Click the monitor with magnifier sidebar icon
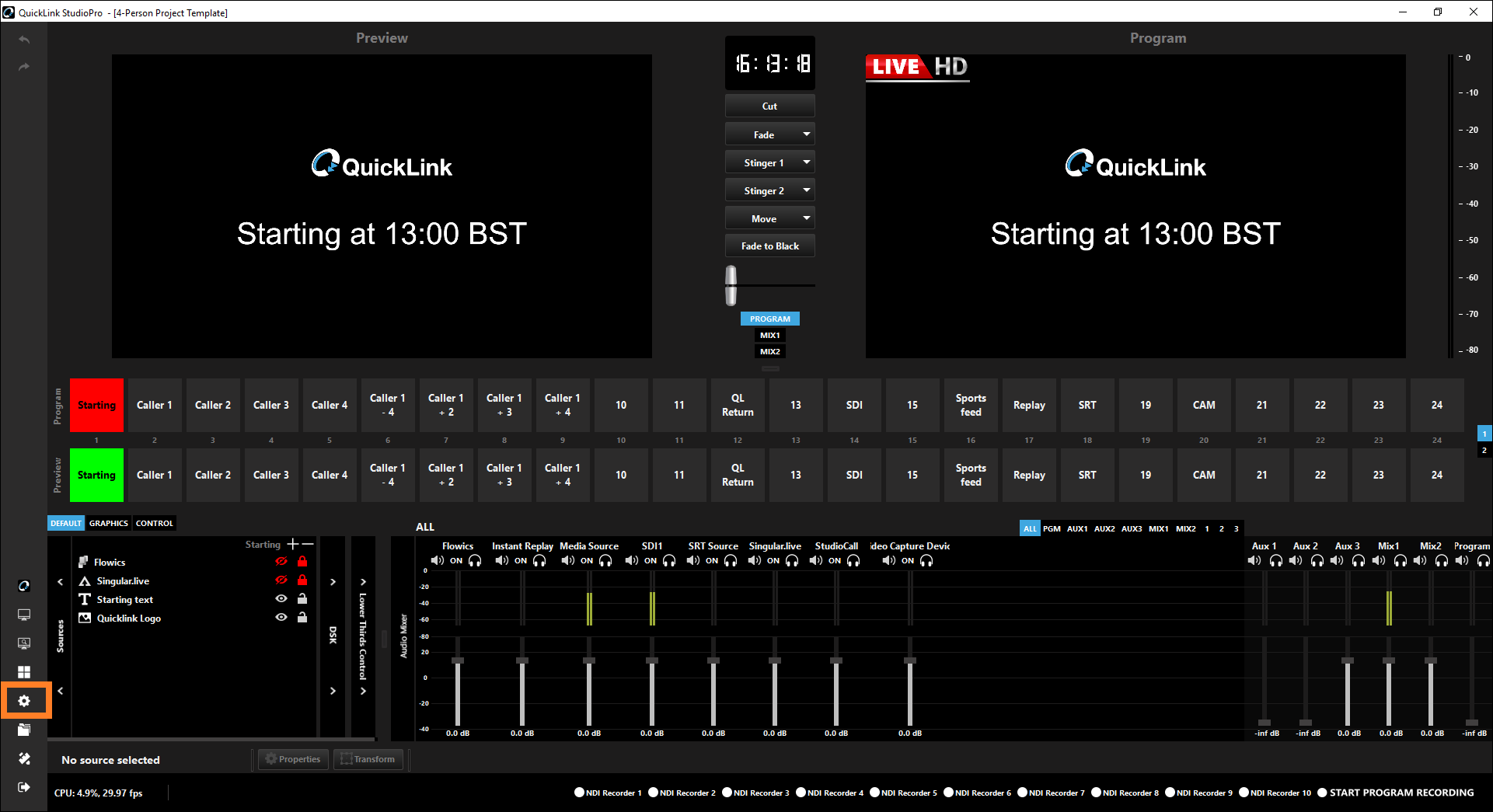 24,643
